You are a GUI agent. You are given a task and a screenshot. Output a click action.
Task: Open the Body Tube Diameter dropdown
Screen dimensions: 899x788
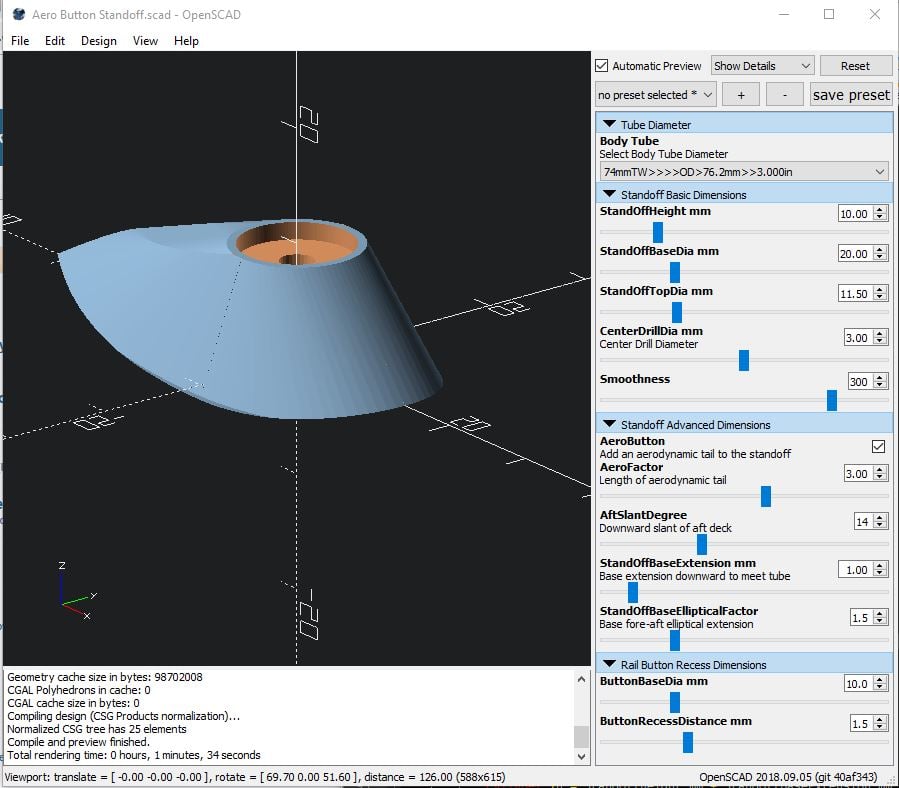[x=744, y=171]
